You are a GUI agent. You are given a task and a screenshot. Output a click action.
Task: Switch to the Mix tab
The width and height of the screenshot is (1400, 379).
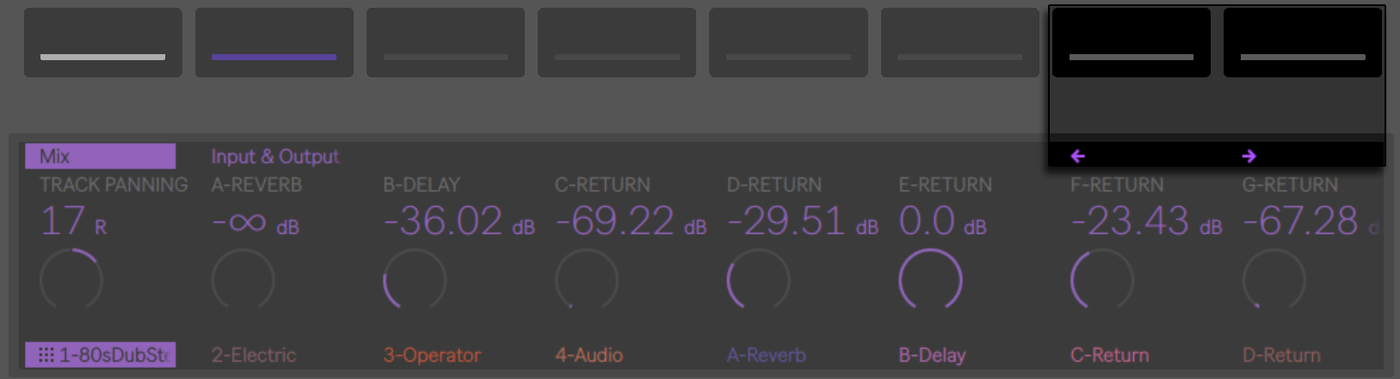point(100,156)
